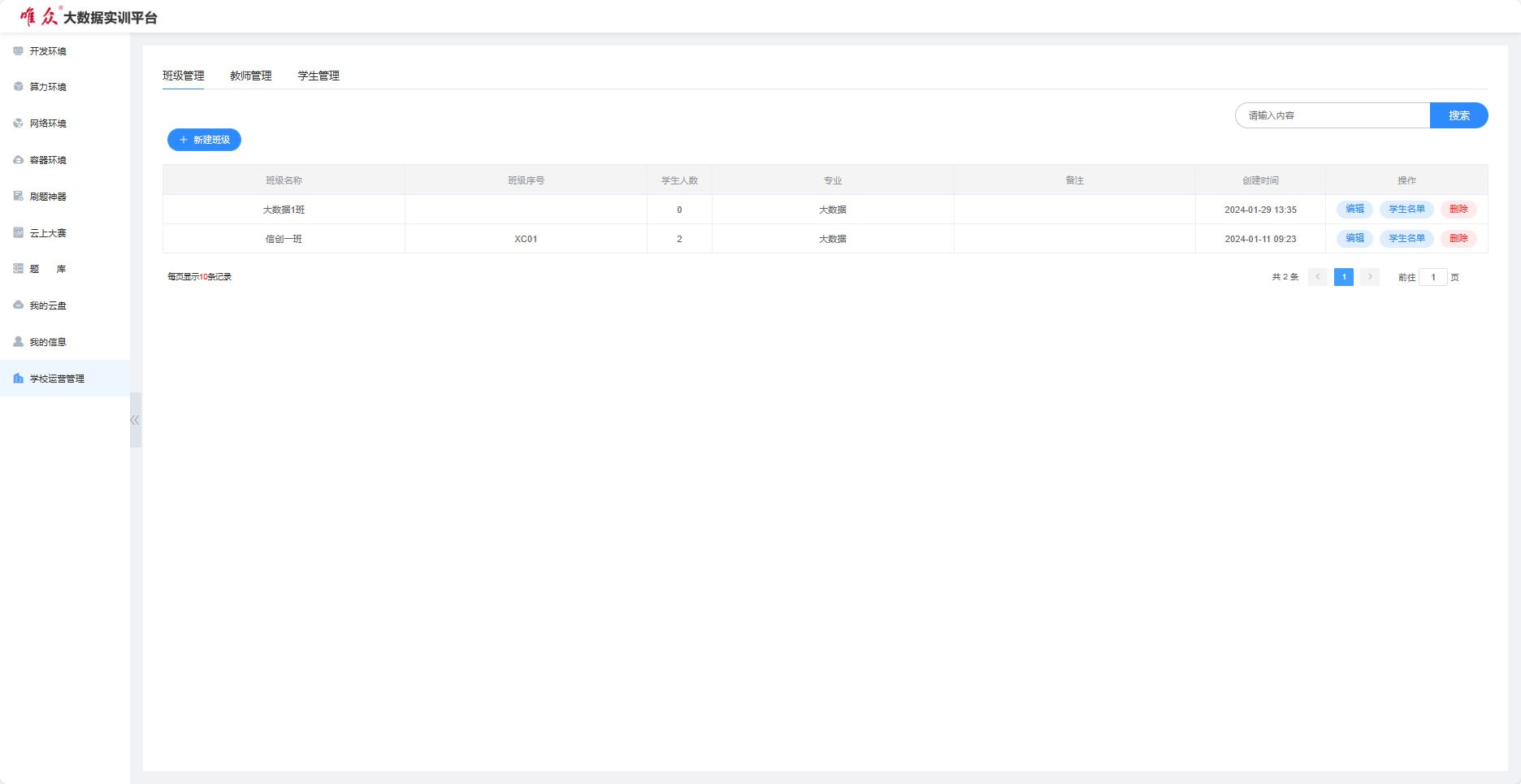Delete the 信创一班 class row
The width and height of the screenshot is (1521, 784).
click(1458, 239)
